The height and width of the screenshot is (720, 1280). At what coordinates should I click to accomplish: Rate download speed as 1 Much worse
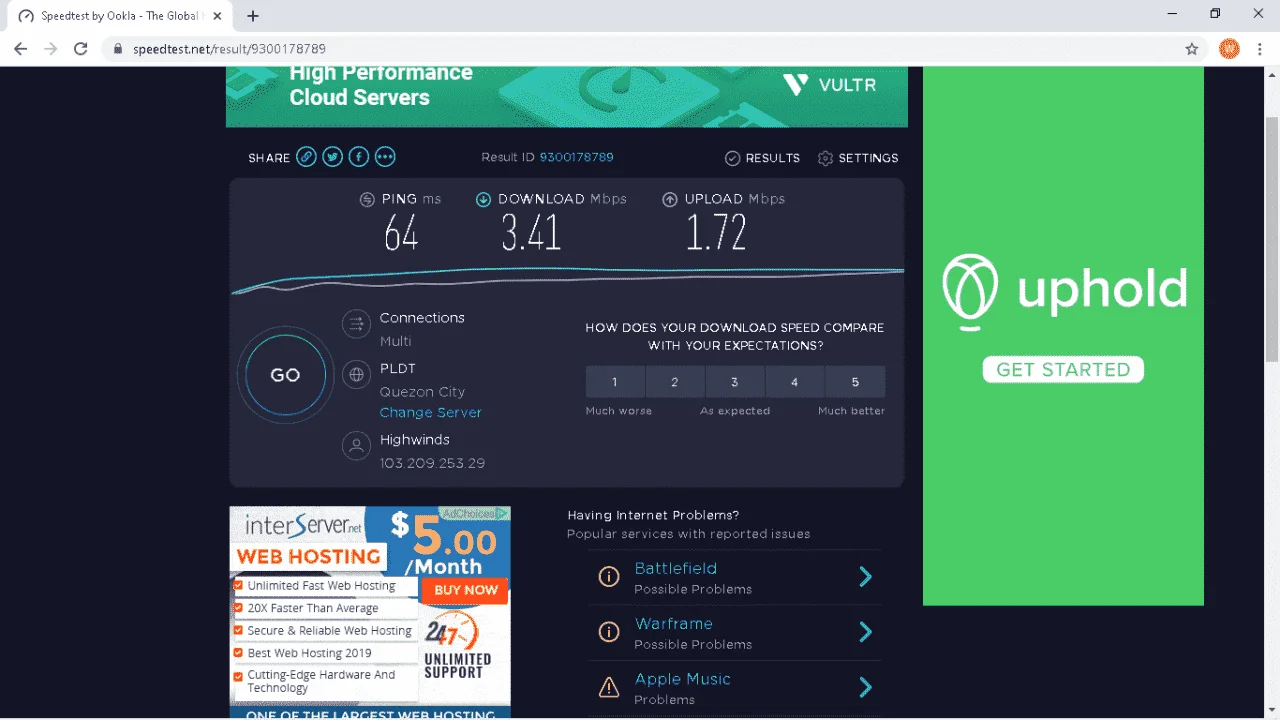coord(615,382)
